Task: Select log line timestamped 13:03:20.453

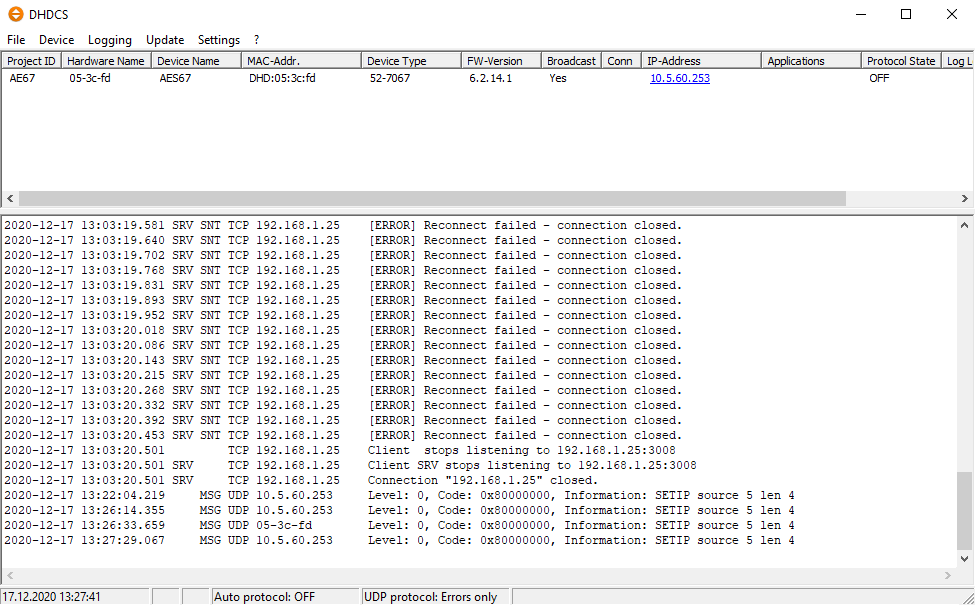Action: coord(343,435)
